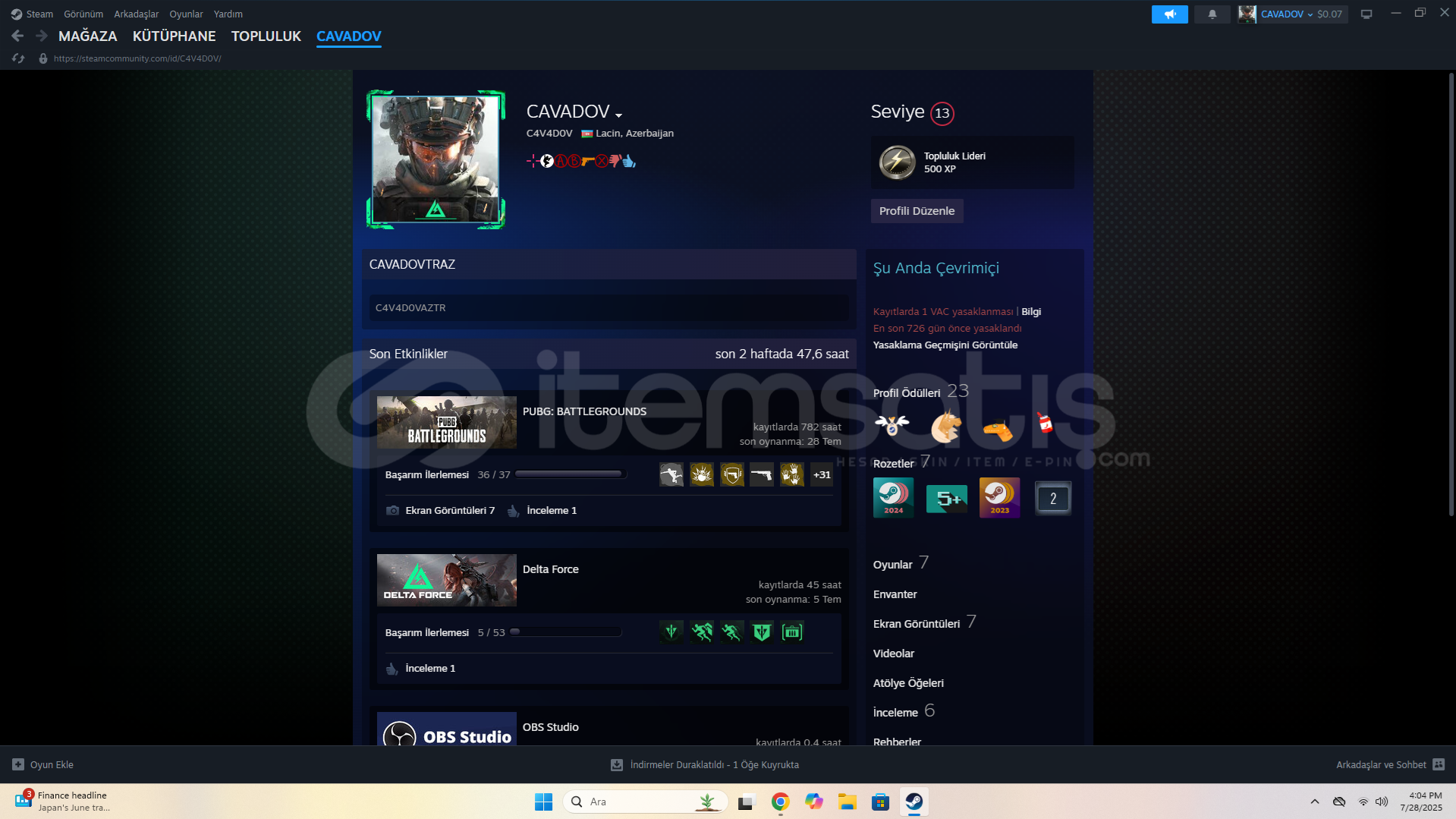Open File Explorer from the taskbar
The height and width of the screenshot is (819, 1456).
[847, 802]
